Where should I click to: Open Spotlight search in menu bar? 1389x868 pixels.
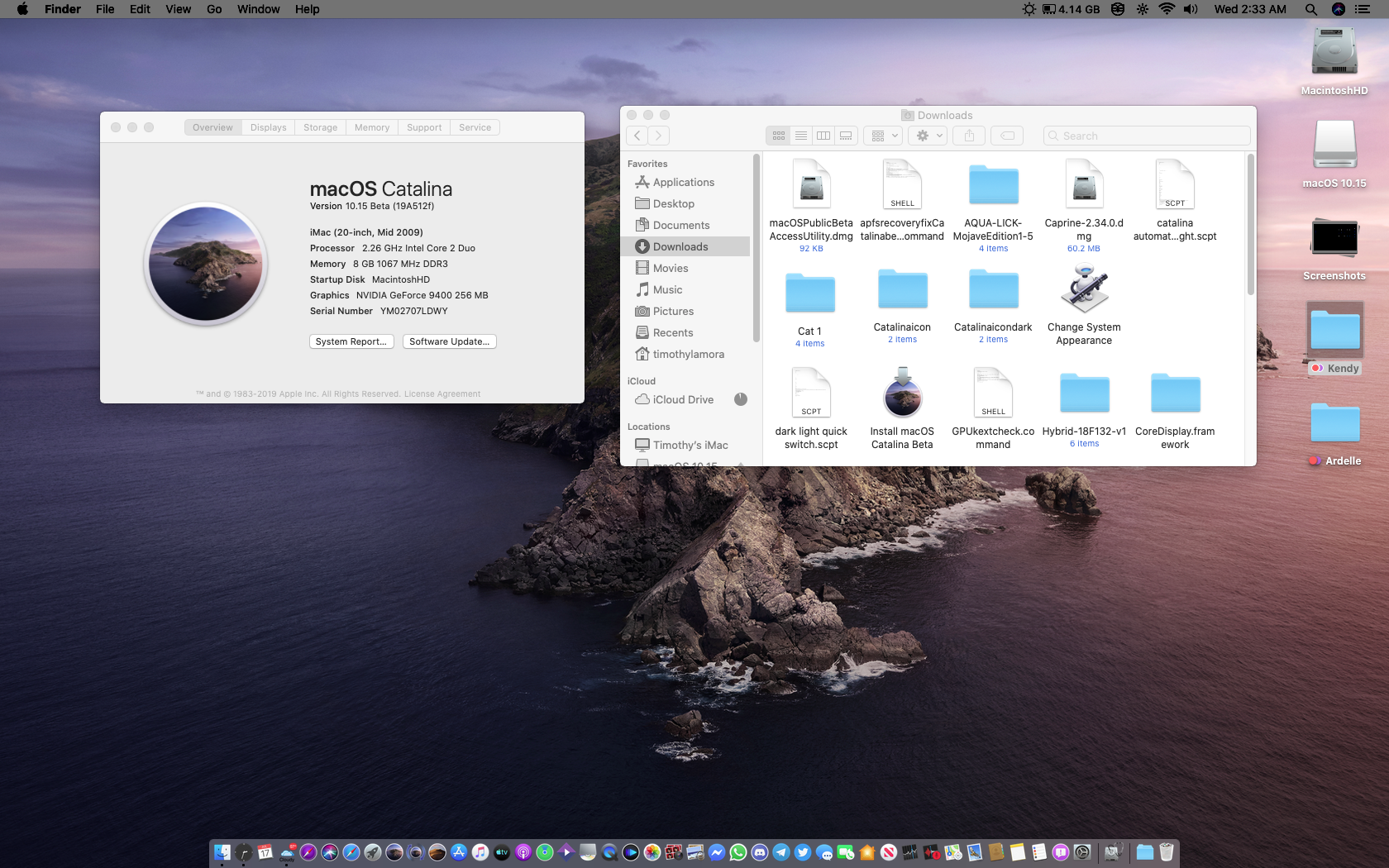[1310, 9]
